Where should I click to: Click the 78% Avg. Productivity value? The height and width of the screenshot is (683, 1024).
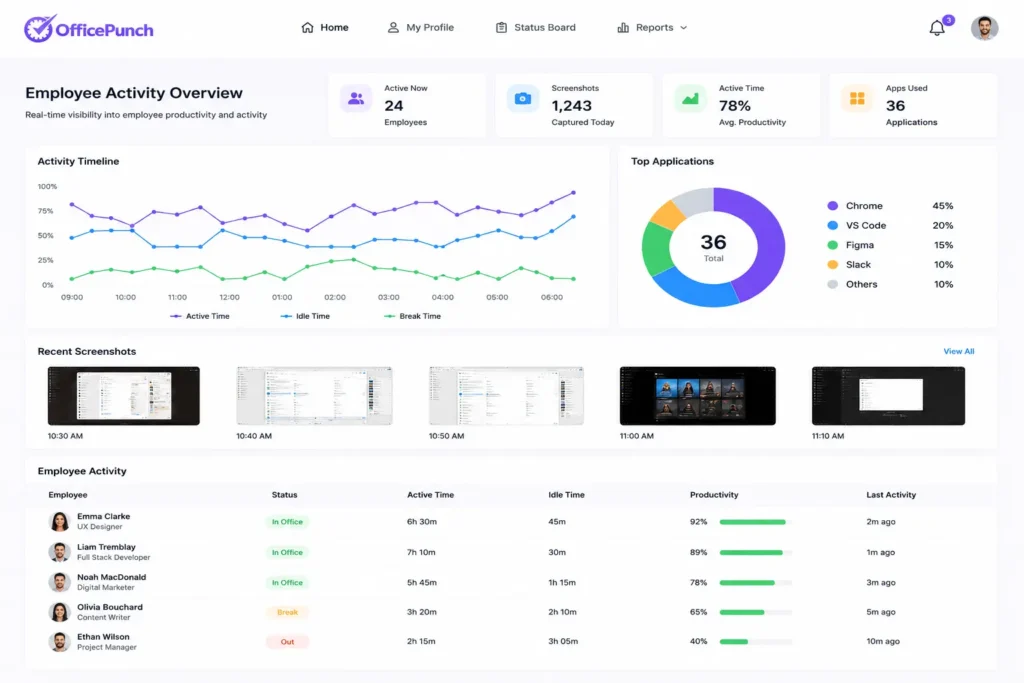(x=735, y=106)
